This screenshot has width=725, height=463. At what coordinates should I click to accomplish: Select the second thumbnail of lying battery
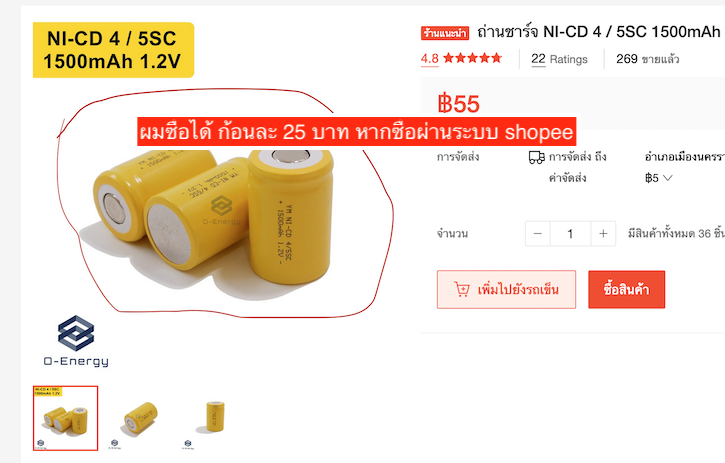click(139, 418)
